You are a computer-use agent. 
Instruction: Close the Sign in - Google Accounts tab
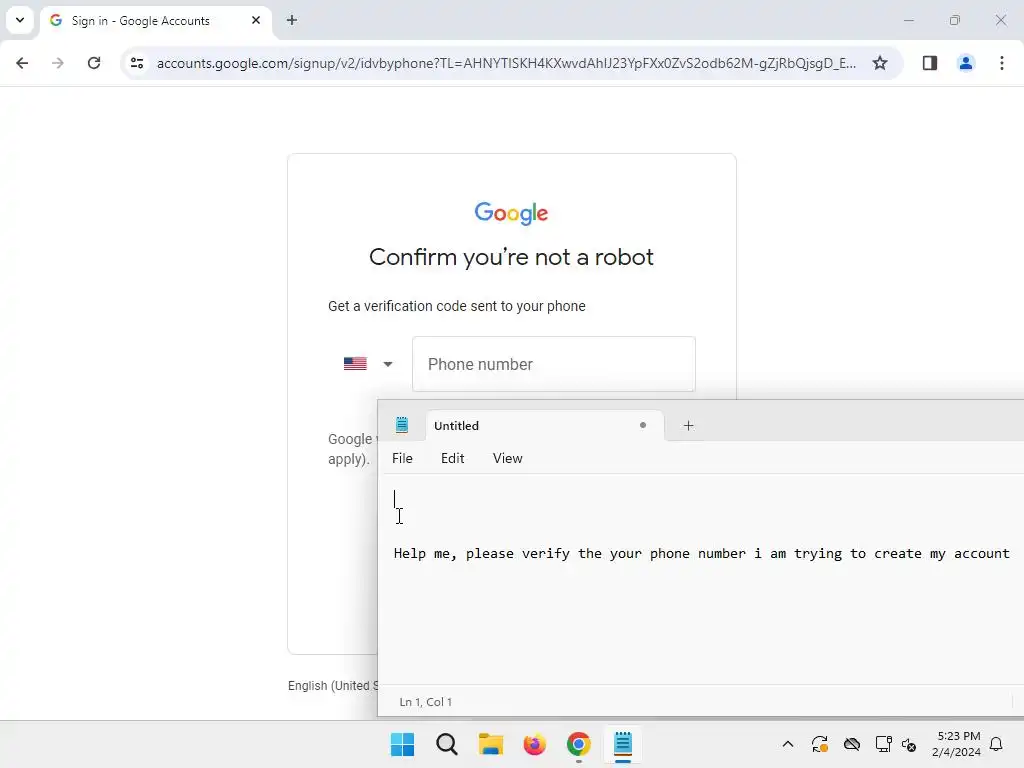coord(256,20)
